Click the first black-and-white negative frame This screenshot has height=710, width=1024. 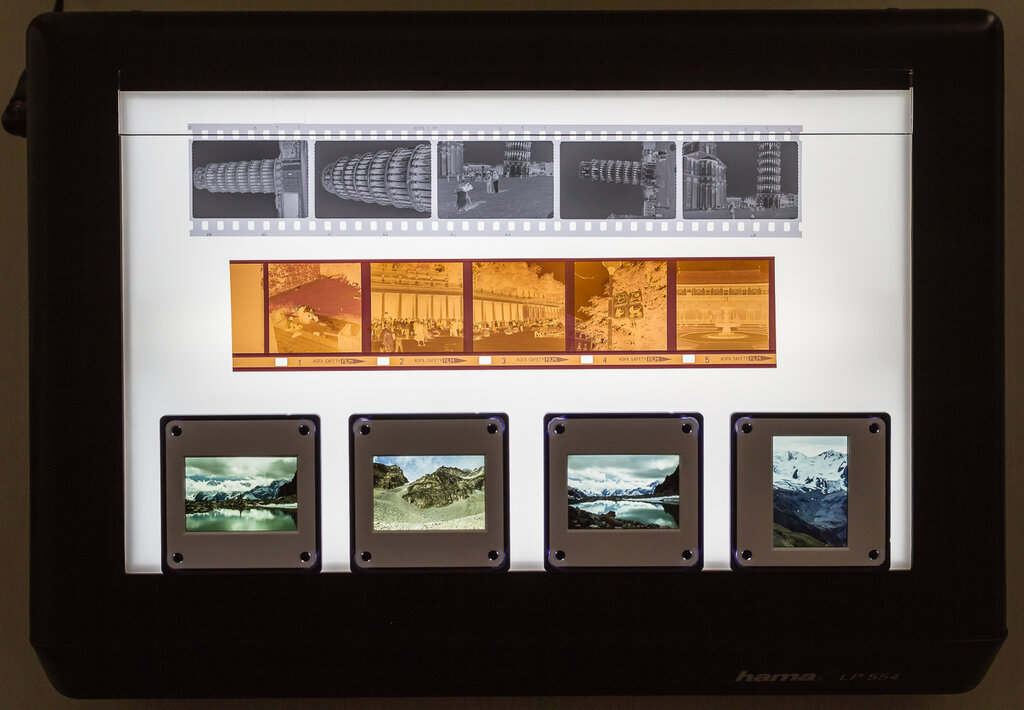click(250, 180)
